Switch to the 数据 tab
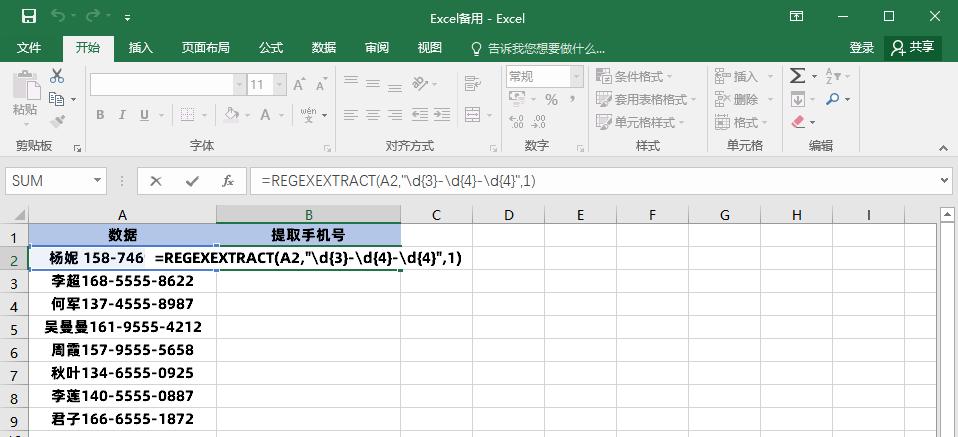The height and width of the screenshot is (437, 958). [324, 48]
